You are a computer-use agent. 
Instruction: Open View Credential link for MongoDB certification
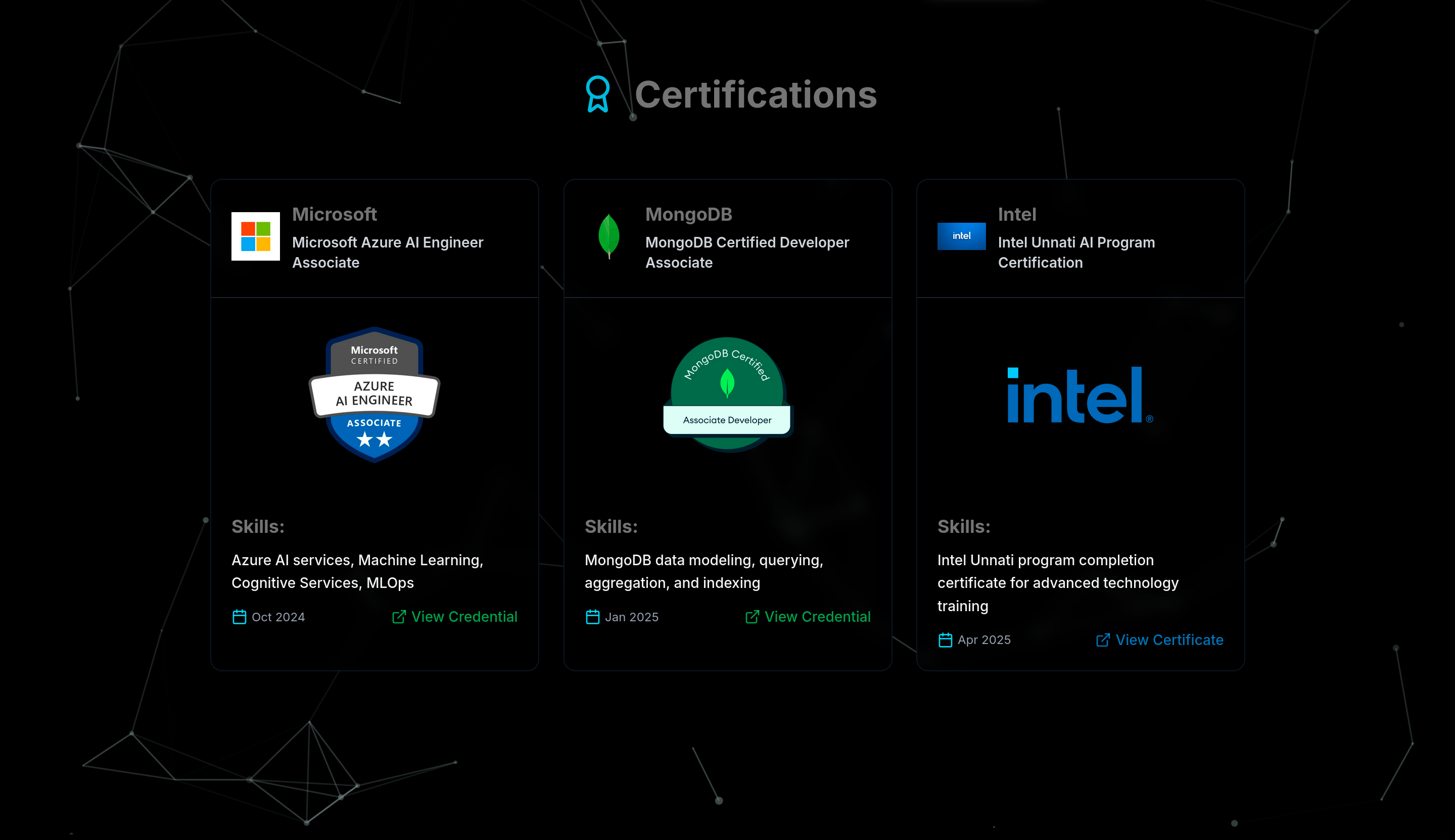817,617
